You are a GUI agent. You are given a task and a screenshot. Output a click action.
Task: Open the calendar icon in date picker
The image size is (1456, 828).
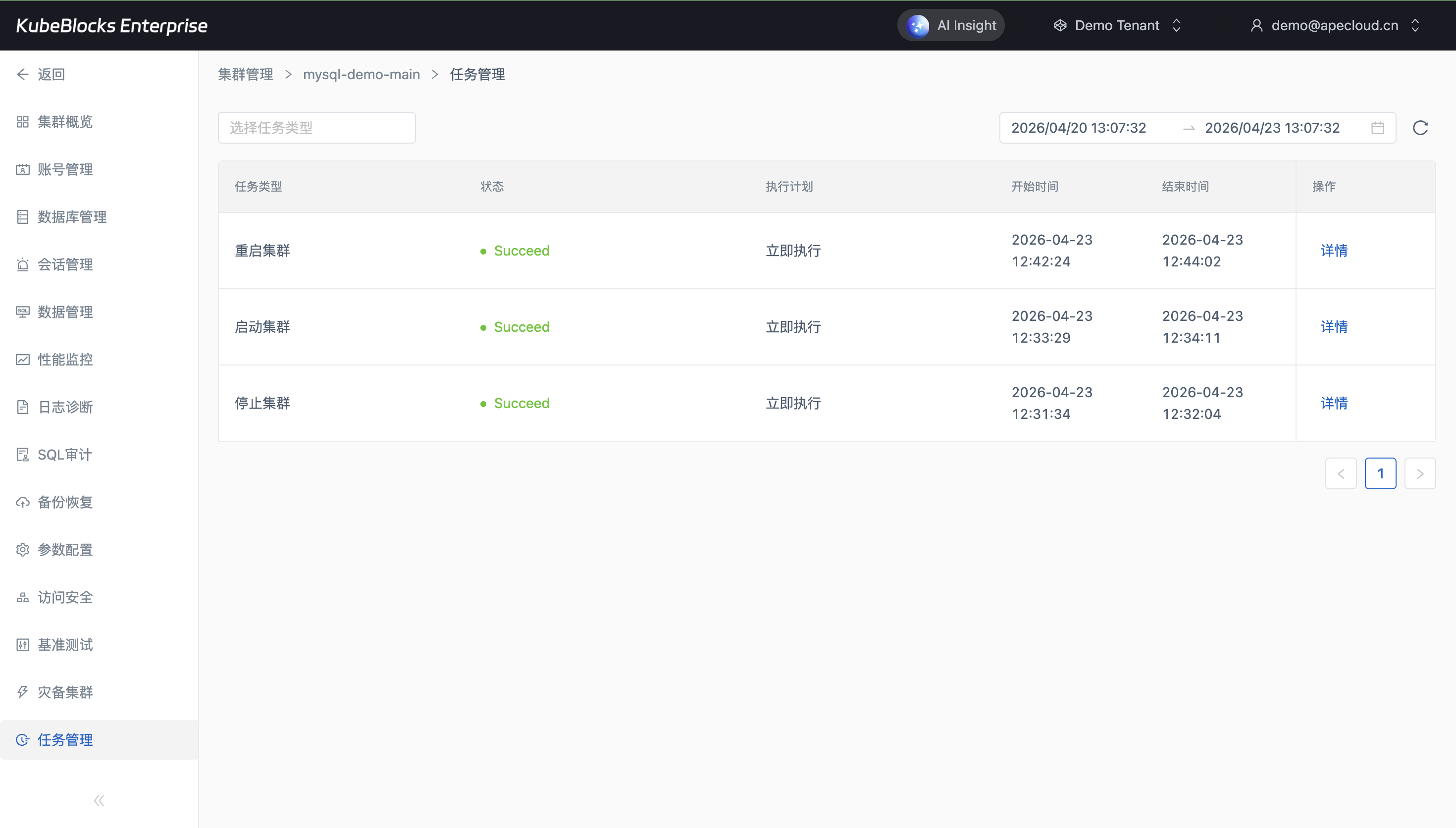point(1377,128)
